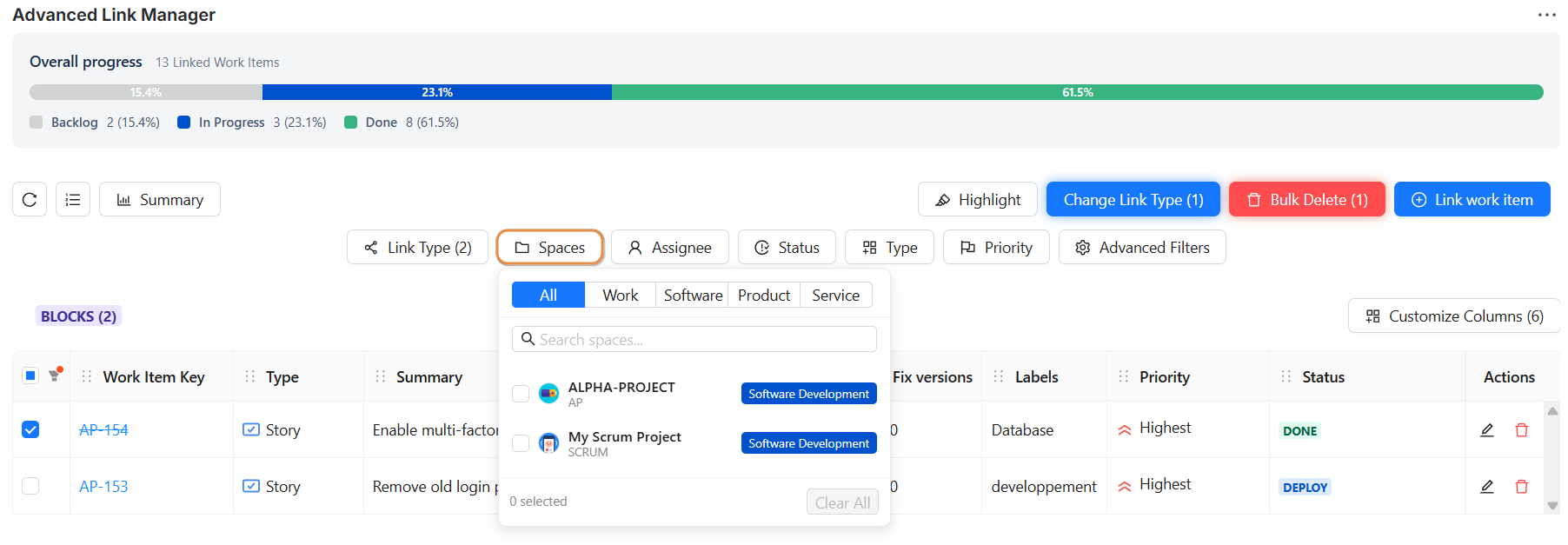
Task: Select the All spaces tab
Action: click(548, 296)
